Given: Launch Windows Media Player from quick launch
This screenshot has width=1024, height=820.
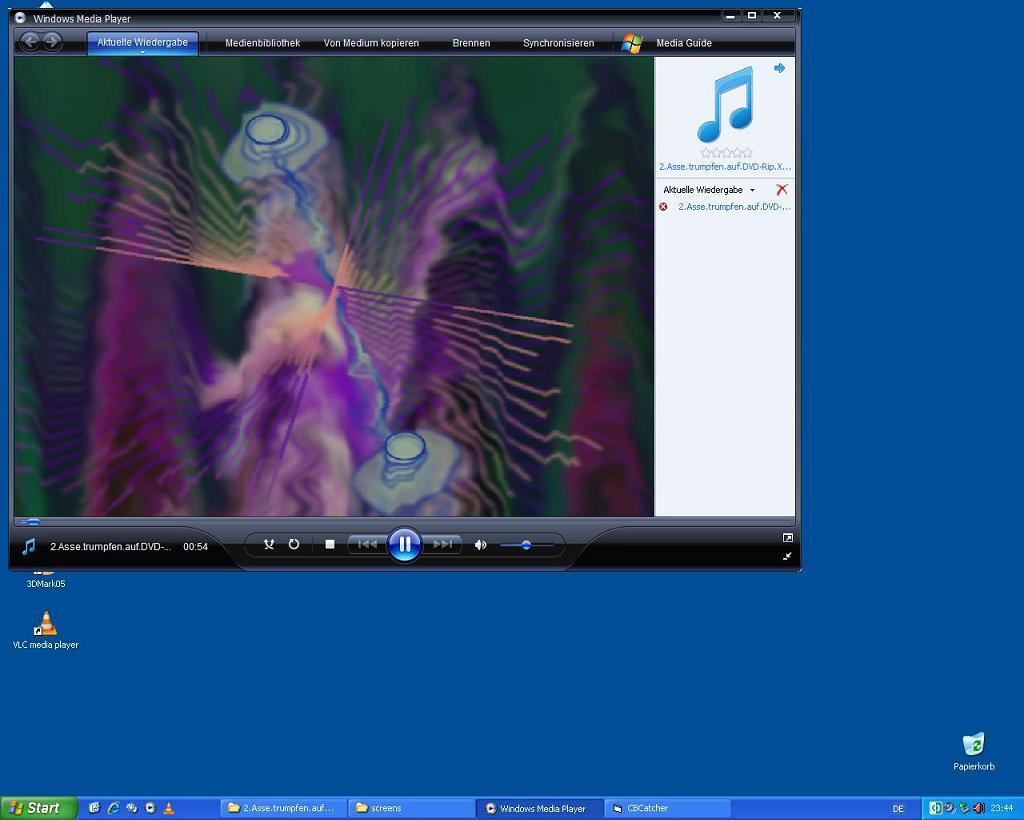Looking at the screenshot, I should click(150, 808).
